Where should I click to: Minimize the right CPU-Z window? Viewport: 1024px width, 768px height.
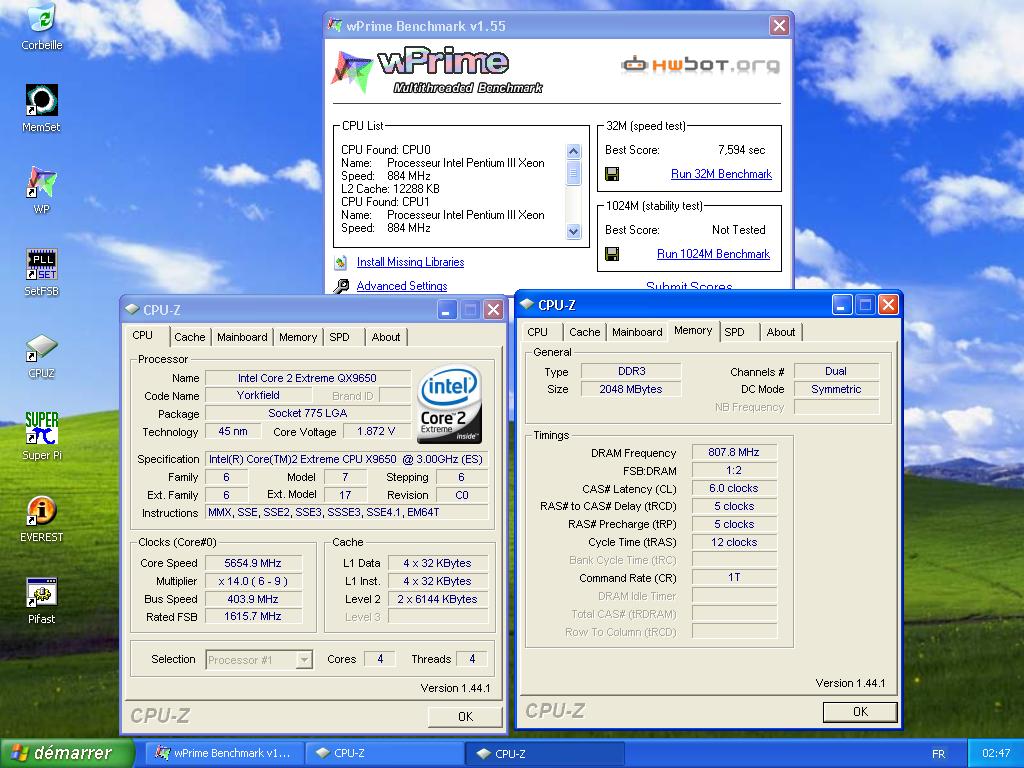click(842, 304)
